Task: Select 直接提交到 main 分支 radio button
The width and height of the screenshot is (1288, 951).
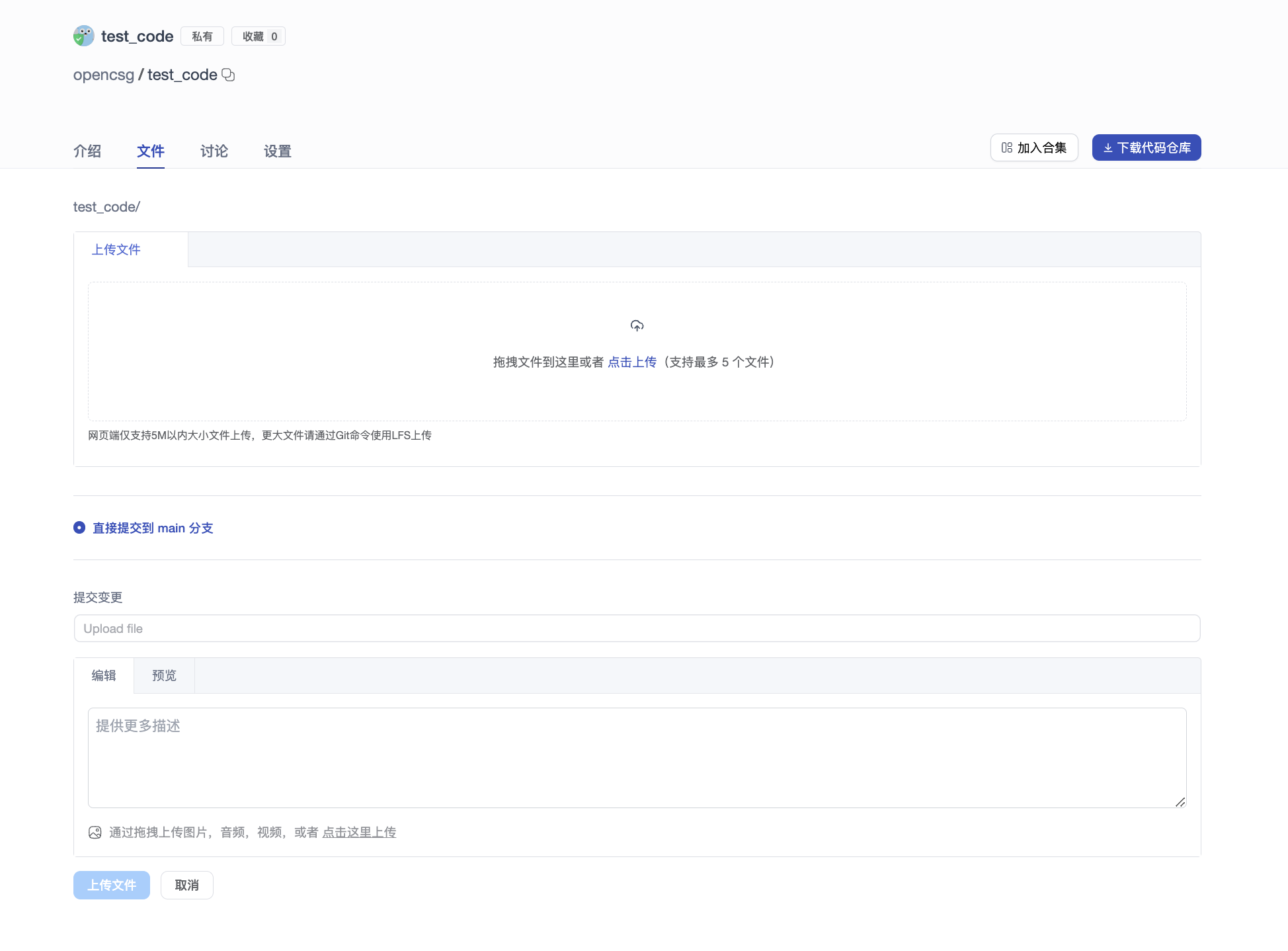Action: pos(79,527)
